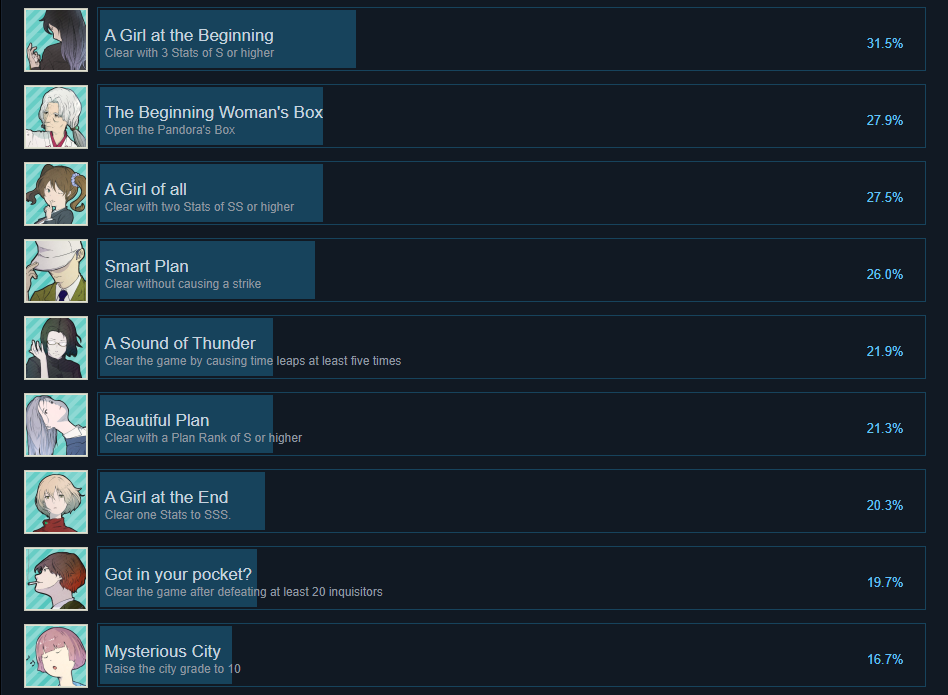This screenshot has height=695, width=948.
Task: Click the A Sound of Thunder title
Action: 180,343
